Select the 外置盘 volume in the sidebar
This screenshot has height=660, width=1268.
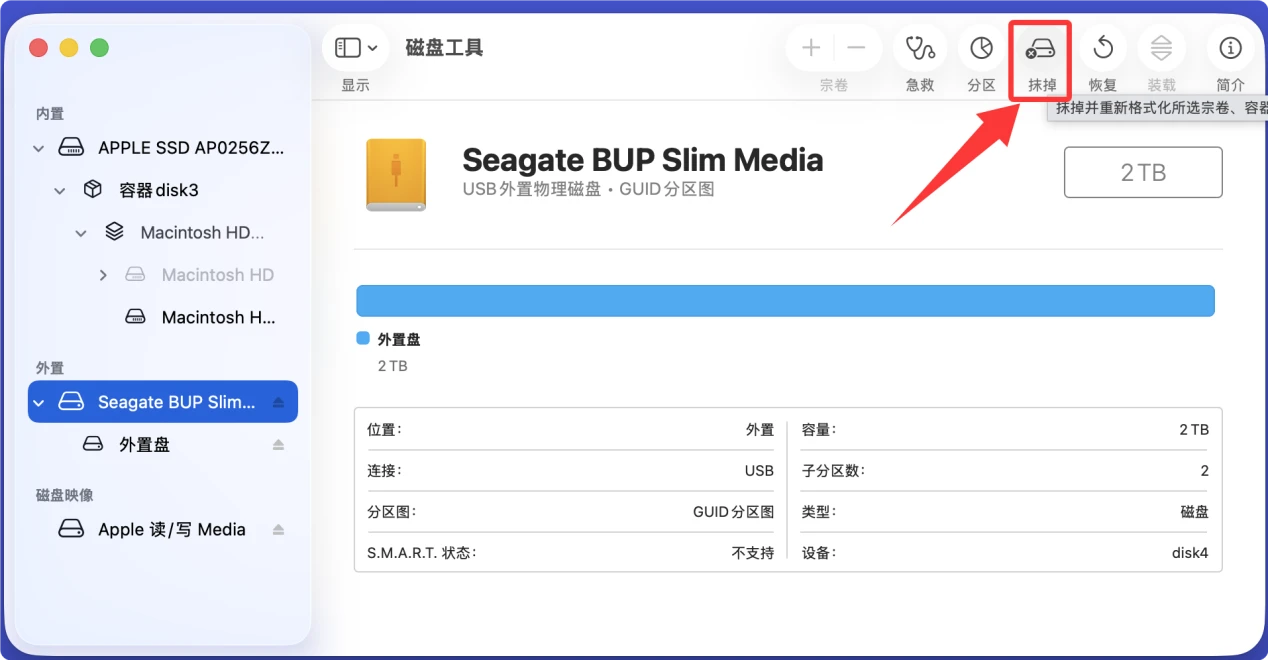[163, 444]
